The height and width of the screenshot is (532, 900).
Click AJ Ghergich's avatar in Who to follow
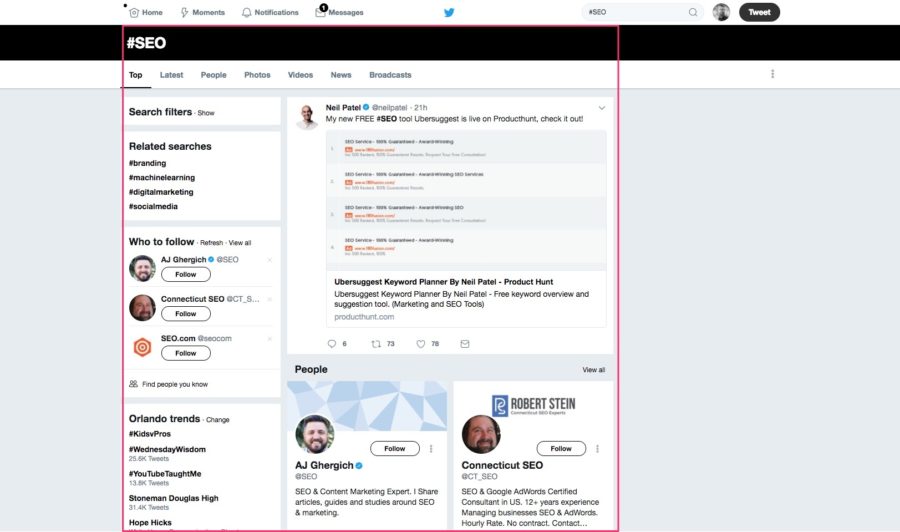(x=142, y=268)
